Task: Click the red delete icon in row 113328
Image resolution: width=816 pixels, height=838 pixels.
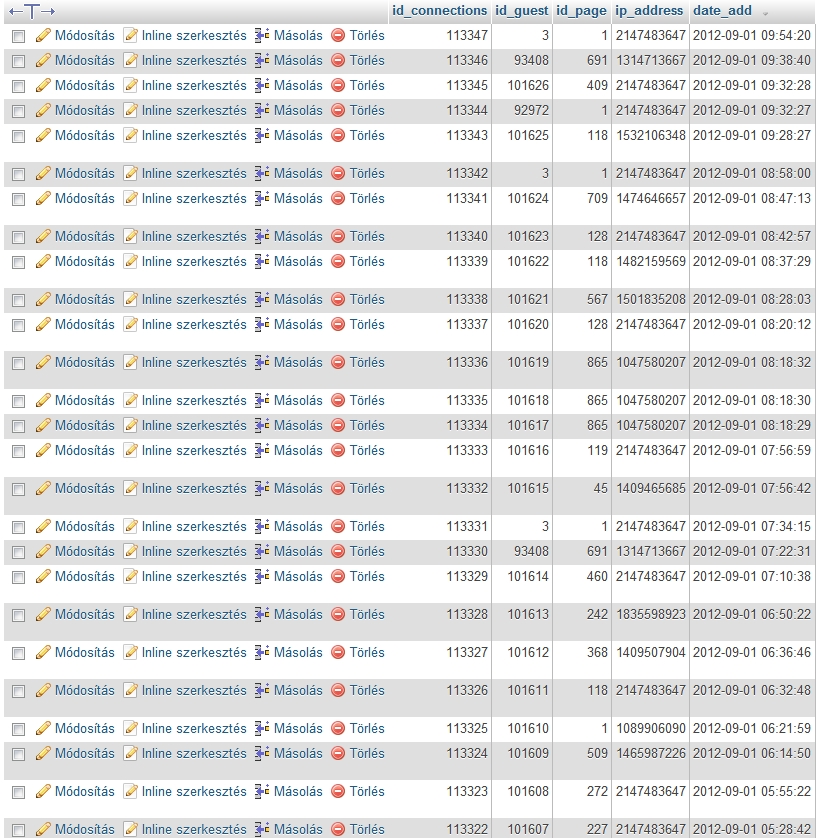Action: click(x=338, y=615)
